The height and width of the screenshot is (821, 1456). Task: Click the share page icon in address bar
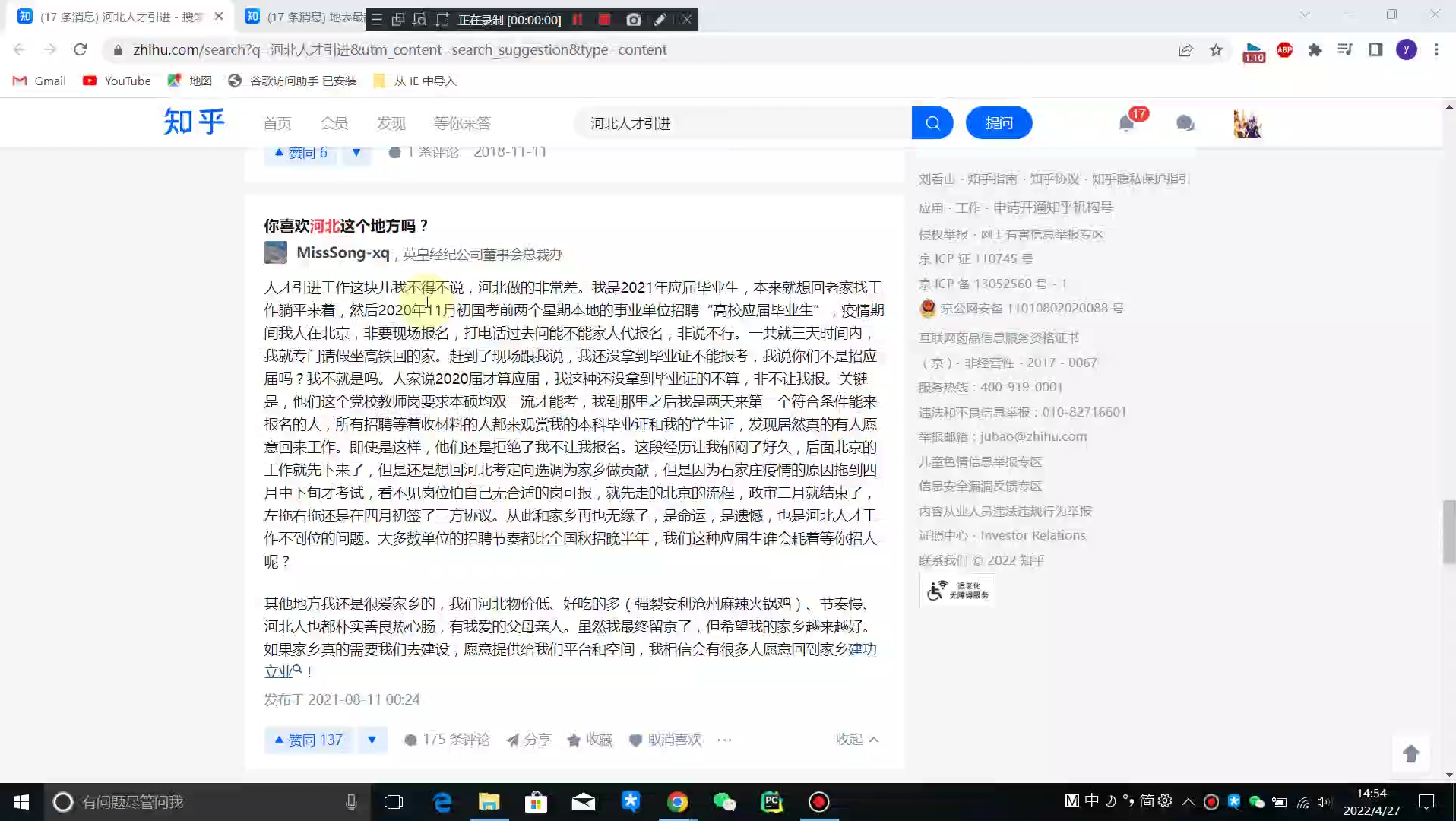[1185, 49]
